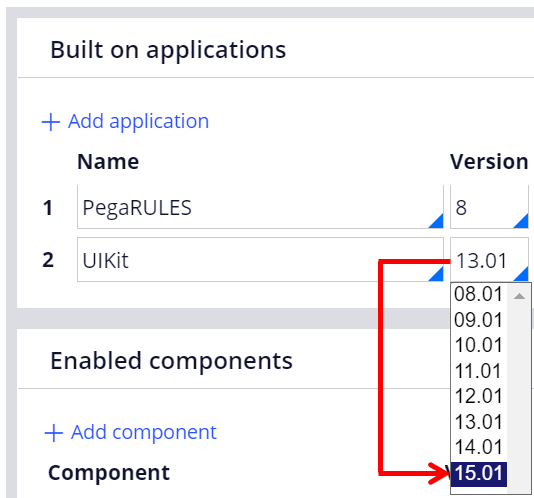Screen dimensions: 534x498
Task: Select version 08.01 option
Action: coord(478,294)
